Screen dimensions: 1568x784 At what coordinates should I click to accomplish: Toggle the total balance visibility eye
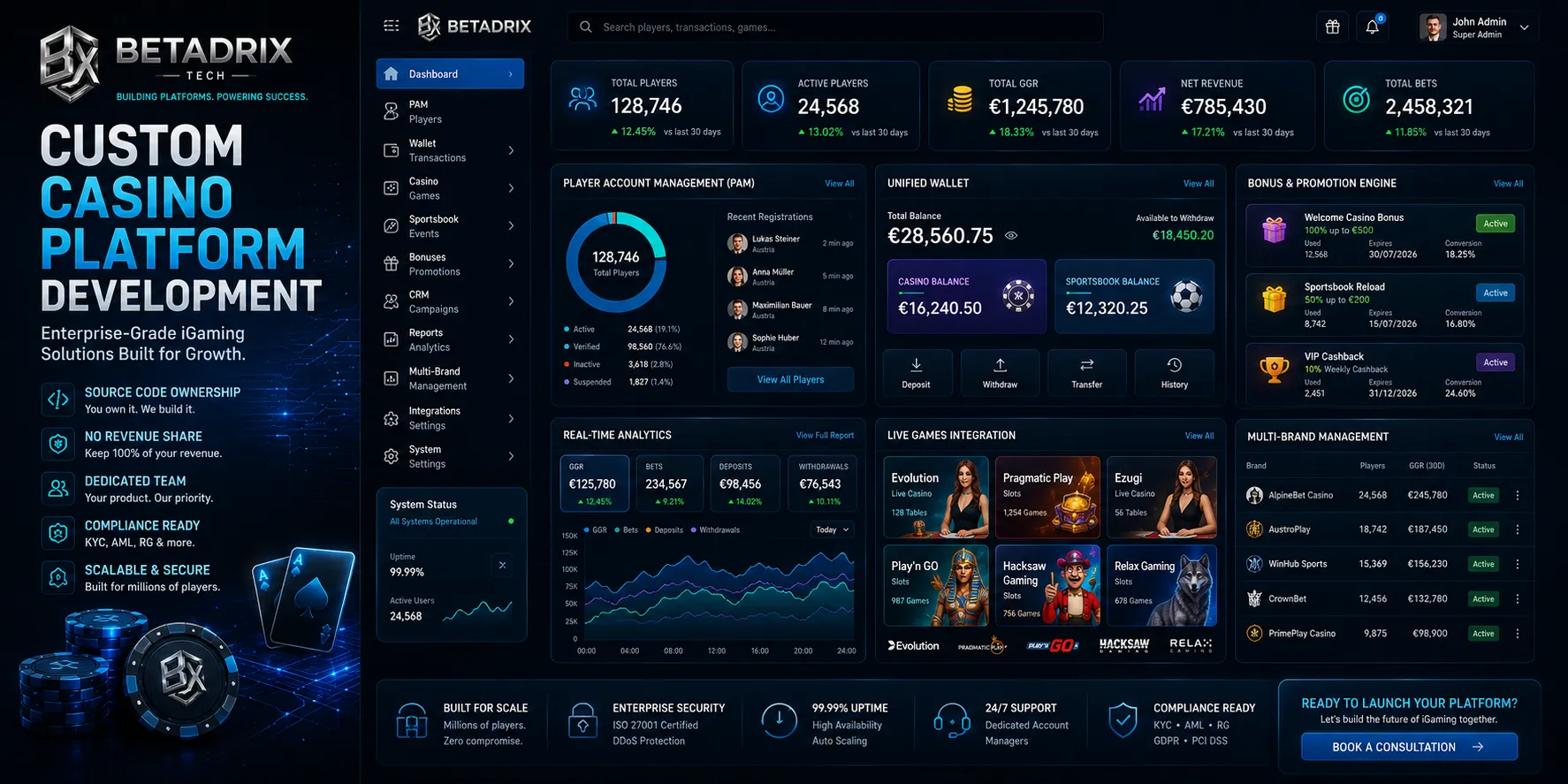point(1011,236)
